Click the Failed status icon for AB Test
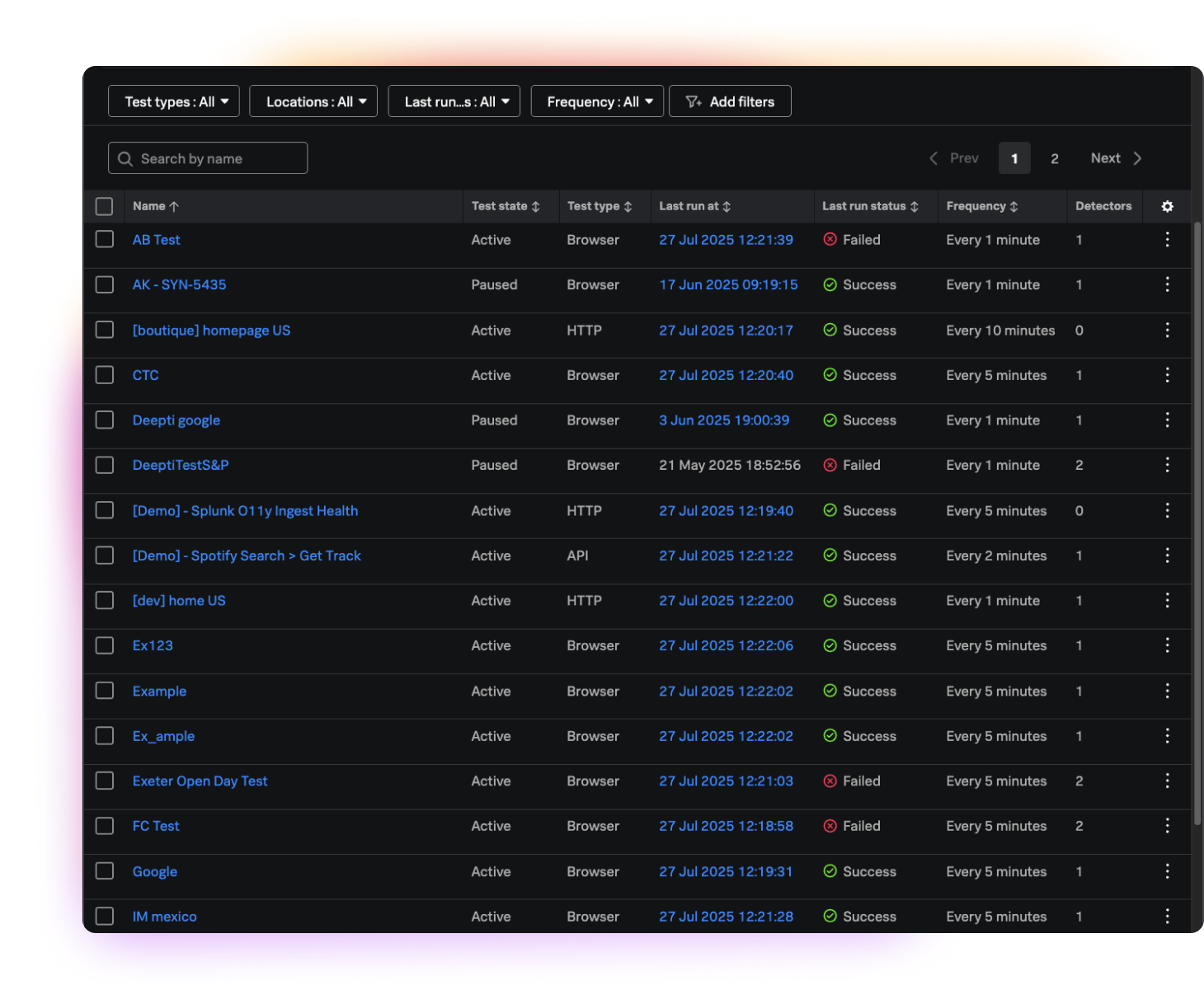 coord(830,239)
